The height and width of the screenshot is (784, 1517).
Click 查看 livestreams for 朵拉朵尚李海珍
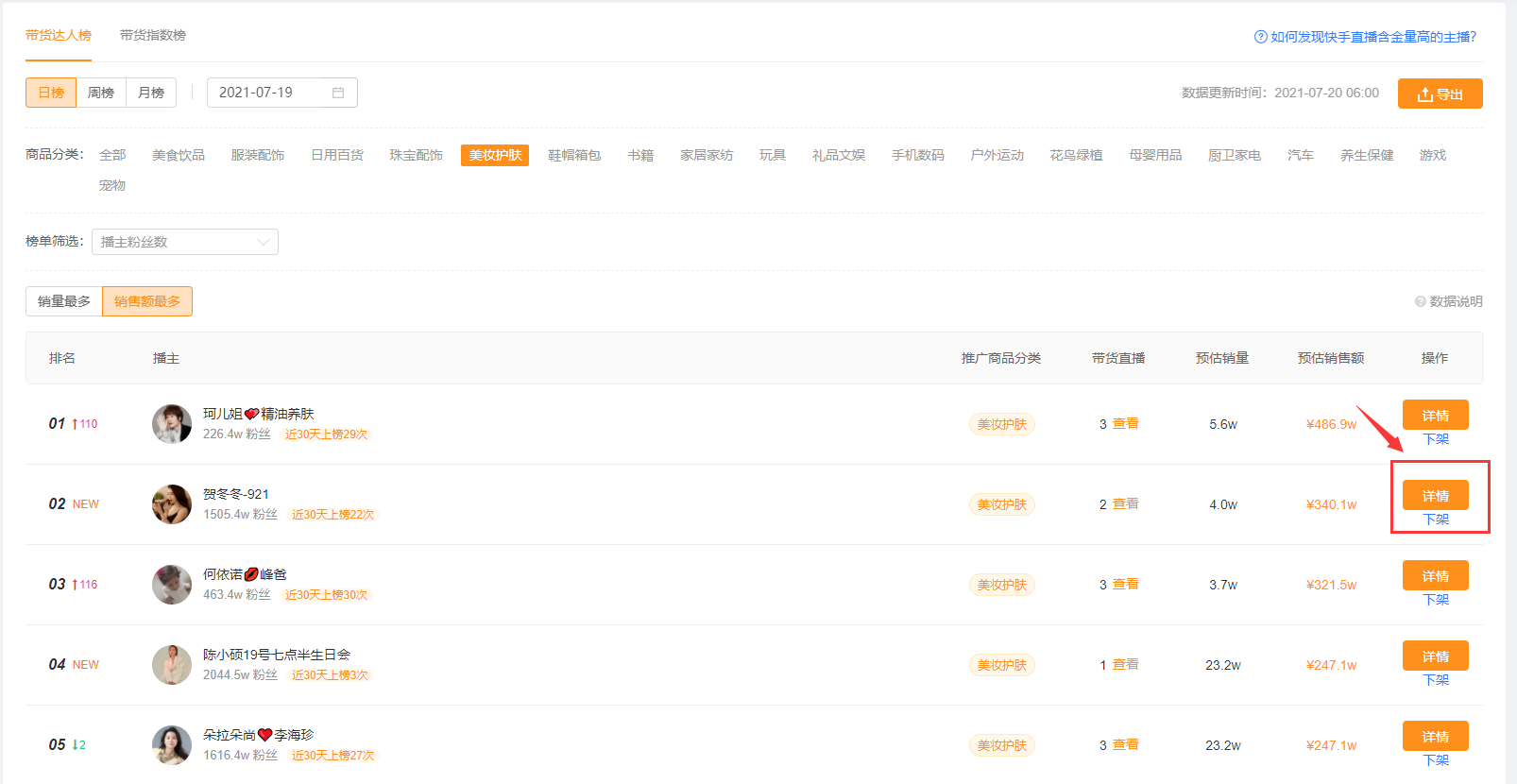point(1125,745)
